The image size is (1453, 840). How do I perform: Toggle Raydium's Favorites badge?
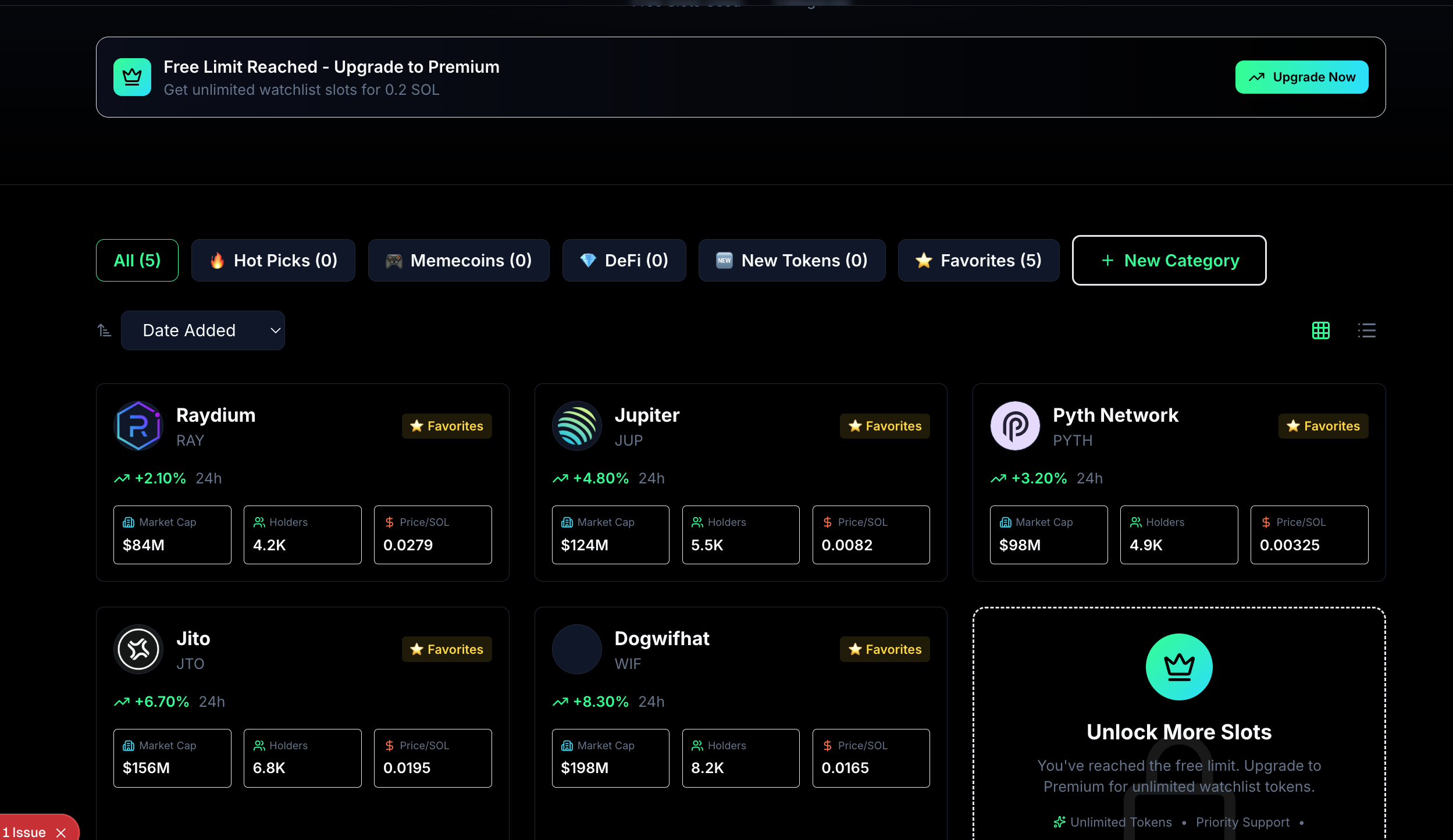click(x=447, y=426)
